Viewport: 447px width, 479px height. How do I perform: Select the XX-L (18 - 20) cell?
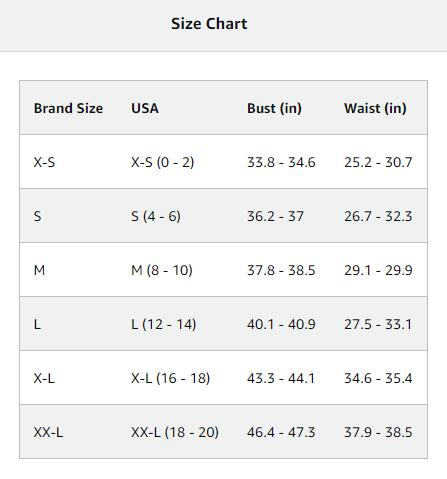175,432
